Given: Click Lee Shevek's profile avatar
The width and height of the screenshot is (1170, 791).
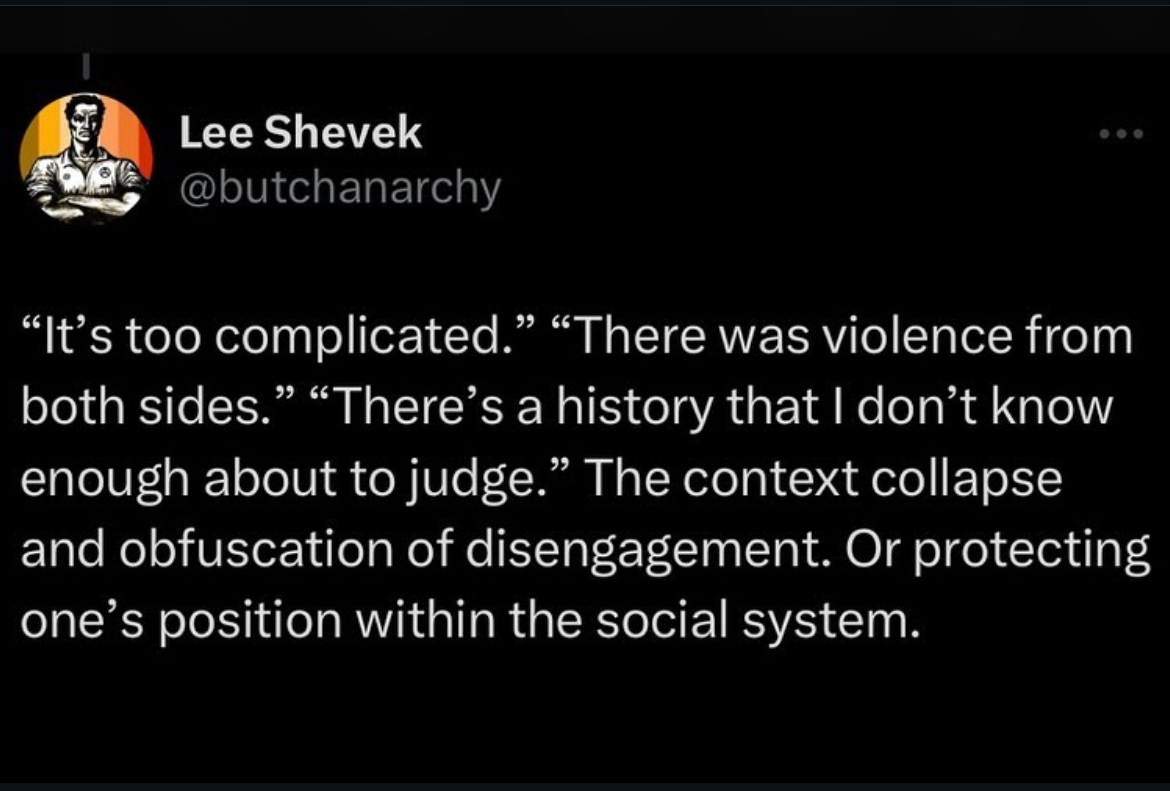Looking at the screenshot, I should [86, 157].
